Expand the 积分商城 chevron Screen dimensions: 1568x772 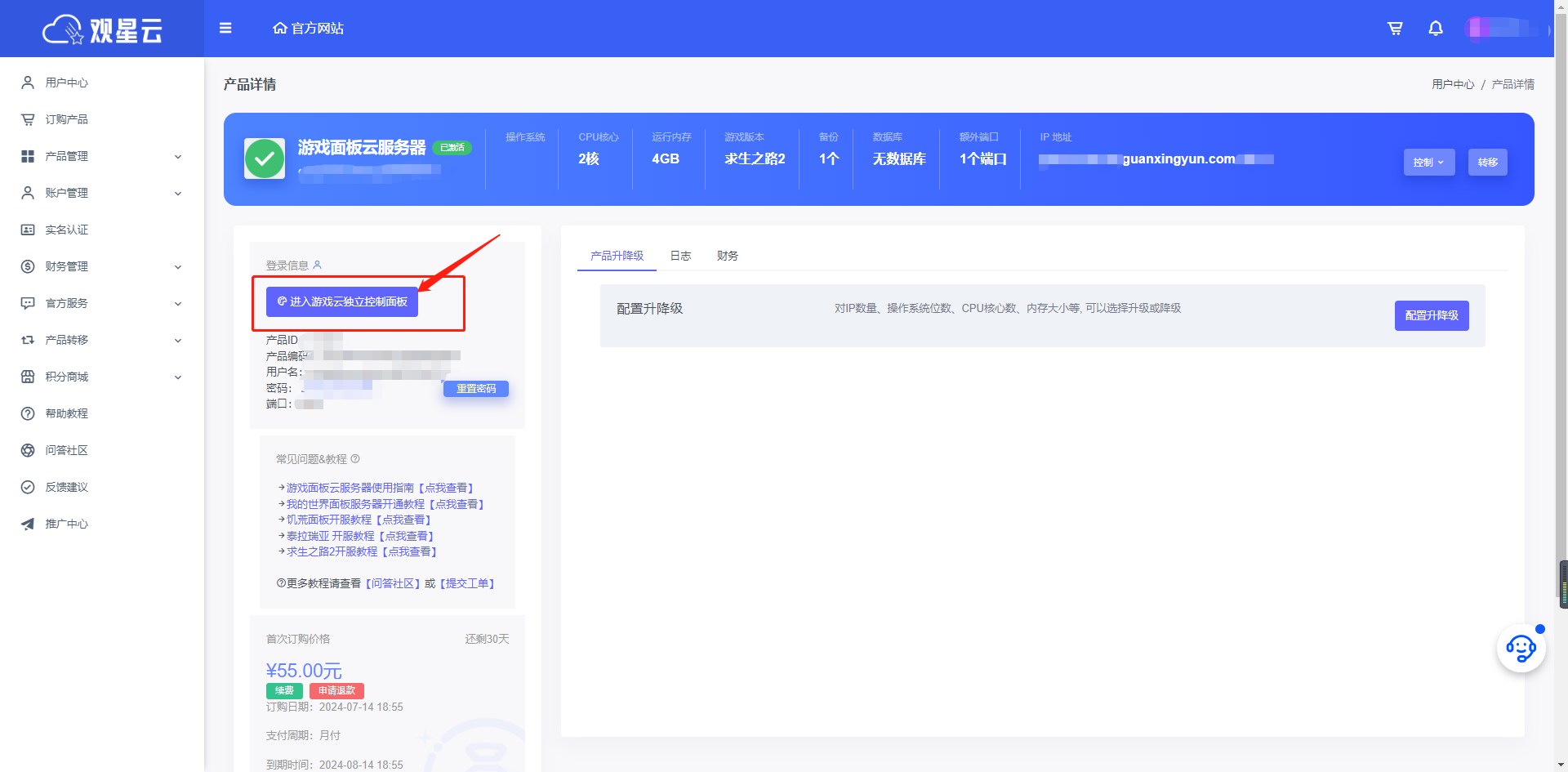(x=178, y=377)
